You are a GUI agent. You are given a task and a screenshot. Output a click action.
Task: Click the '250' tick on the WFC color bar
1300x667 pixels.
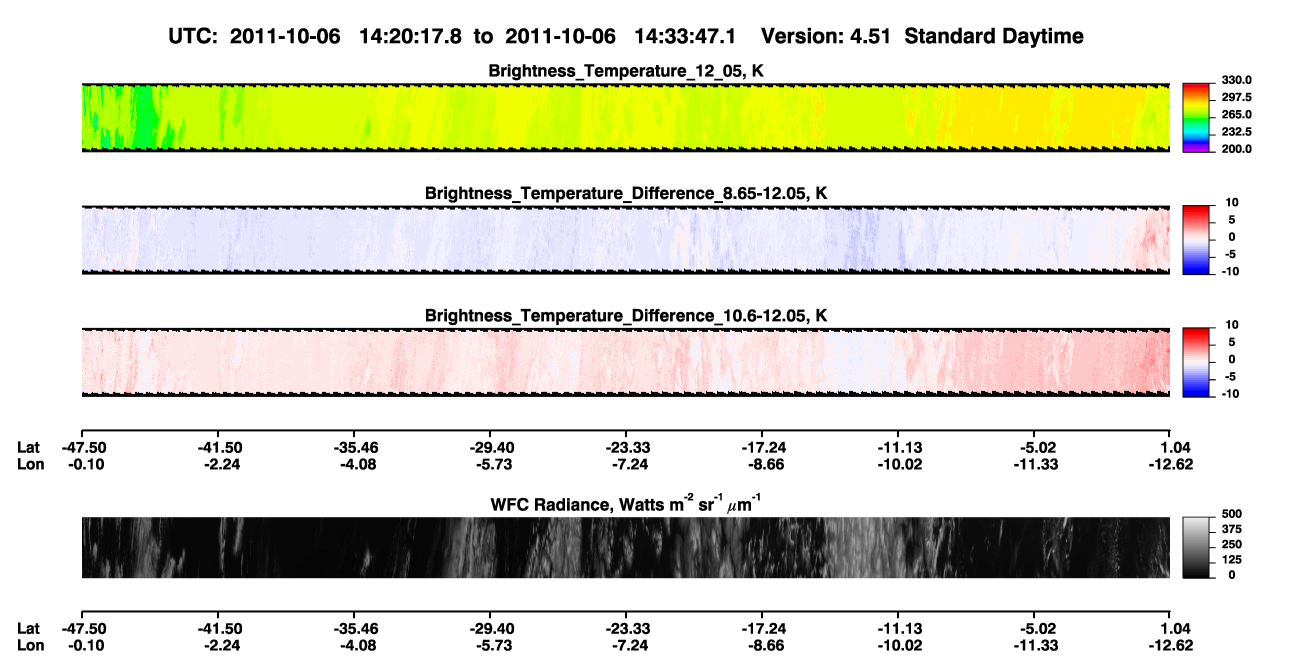[1231, 545]
